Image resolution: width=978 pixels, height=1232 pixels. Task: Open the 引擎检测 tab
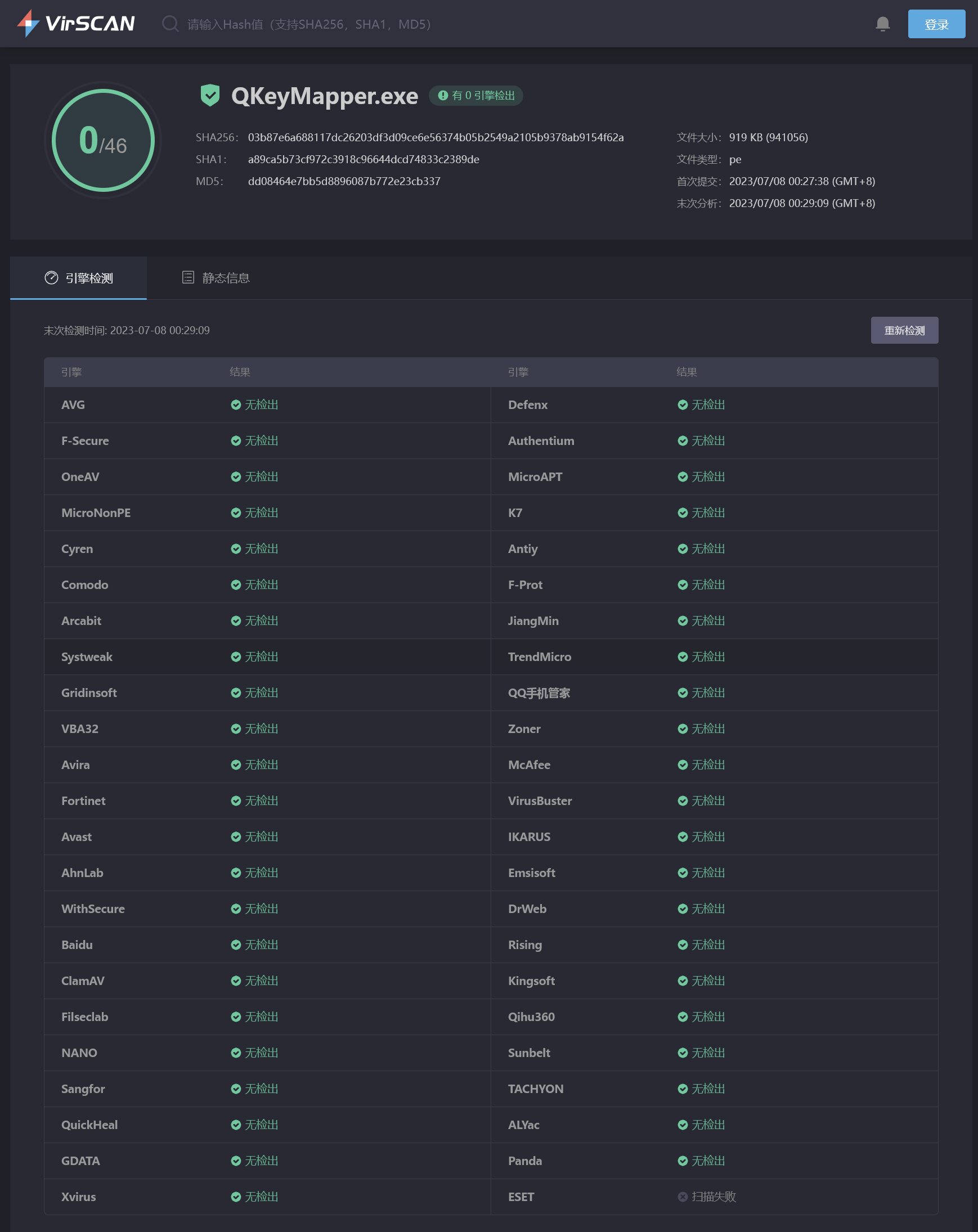(x=78, y=278)
